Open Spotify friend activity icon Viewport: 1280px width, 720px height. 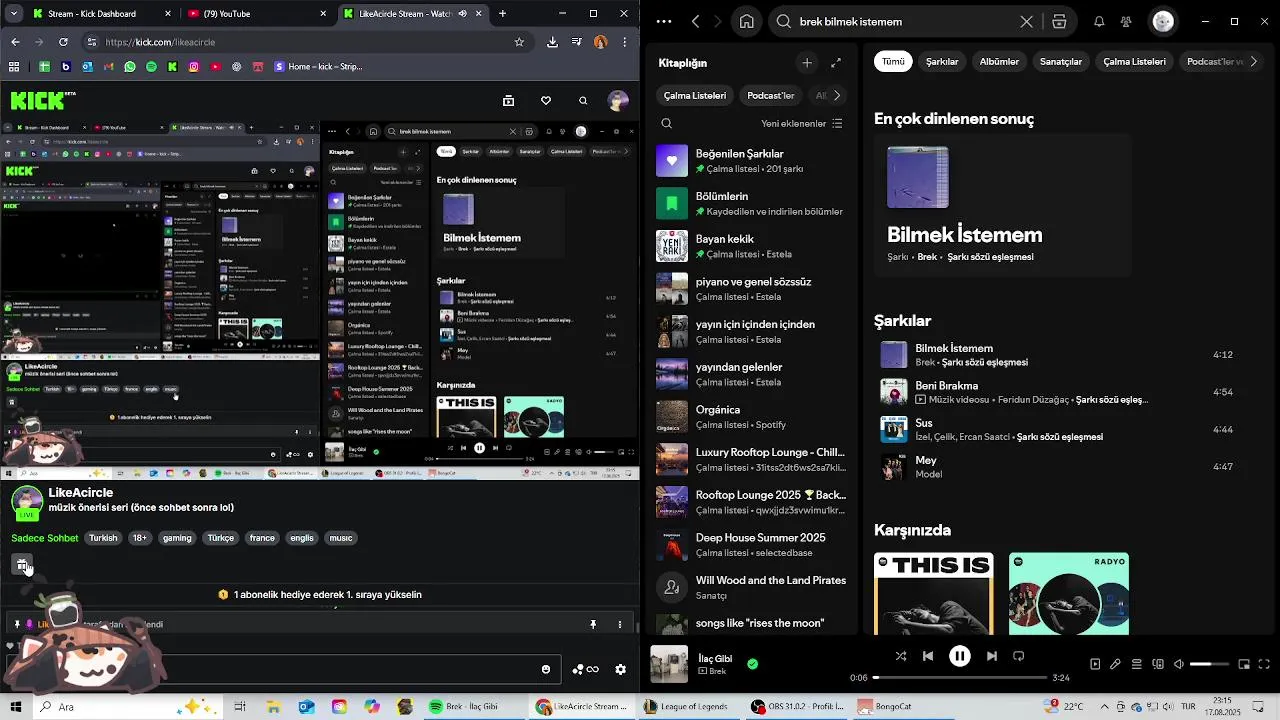coord(1126,22)
